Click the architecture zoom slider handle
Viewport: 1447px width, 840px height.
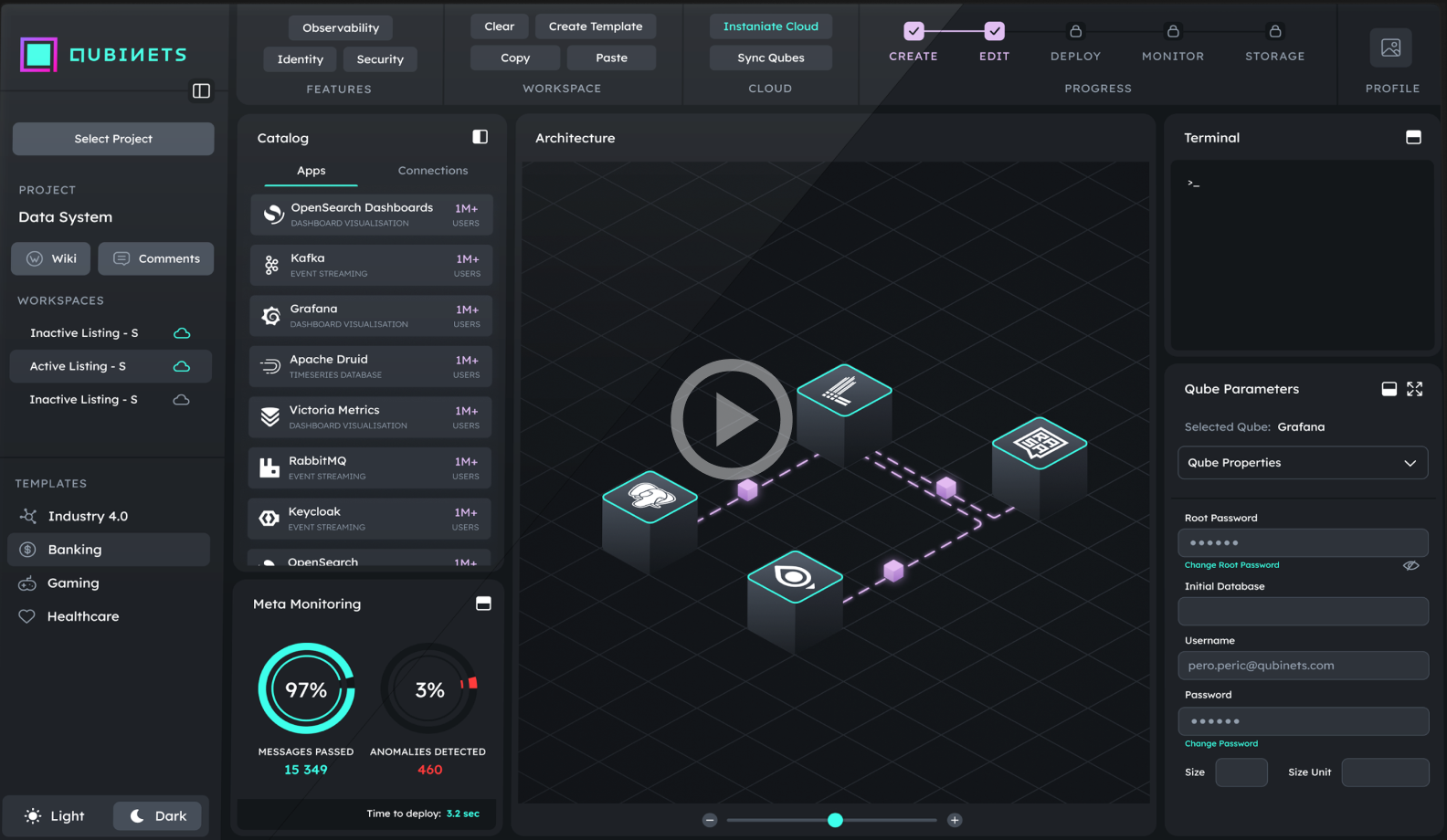pos(835,820)
